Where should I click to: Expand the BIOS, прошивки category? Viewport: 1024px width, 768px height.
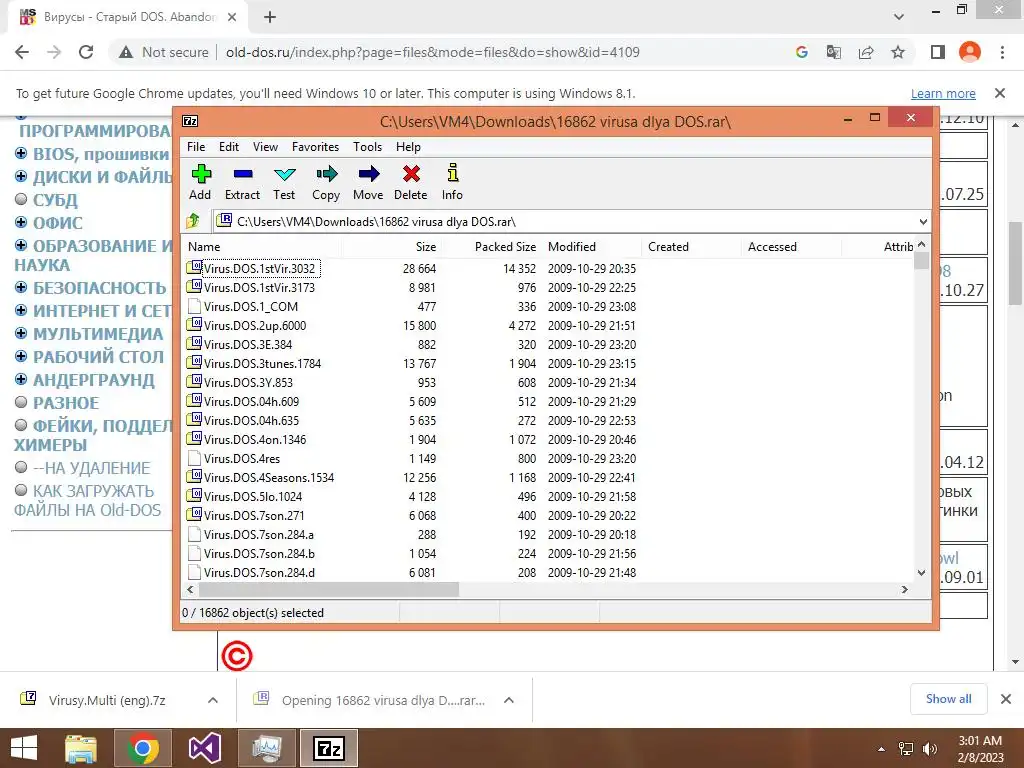tap(21, 153)
